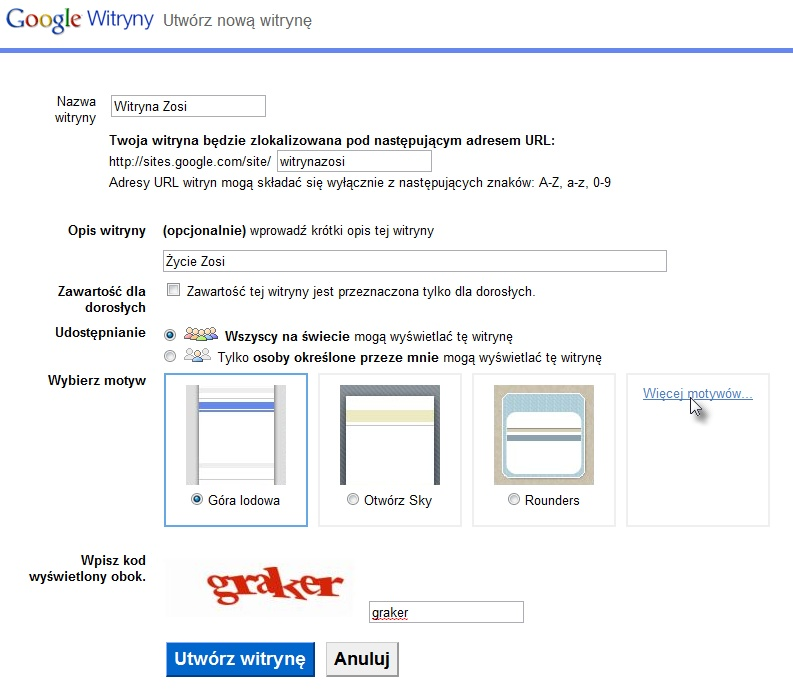The image size is (793, 694).
Task: Click the 'Zawartość dla dorosłych' label
Action: pos(102,299)
